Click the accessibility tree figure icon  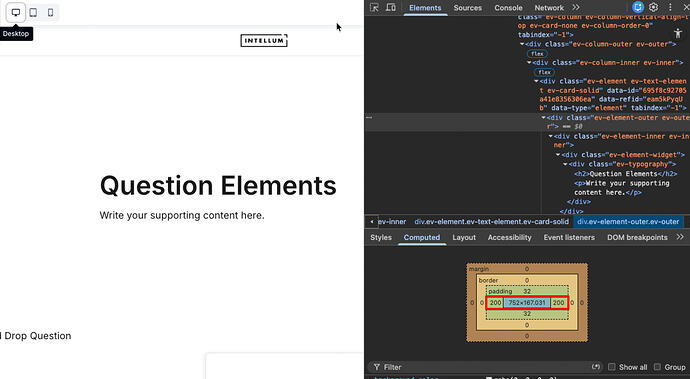[x=678, y=33]
